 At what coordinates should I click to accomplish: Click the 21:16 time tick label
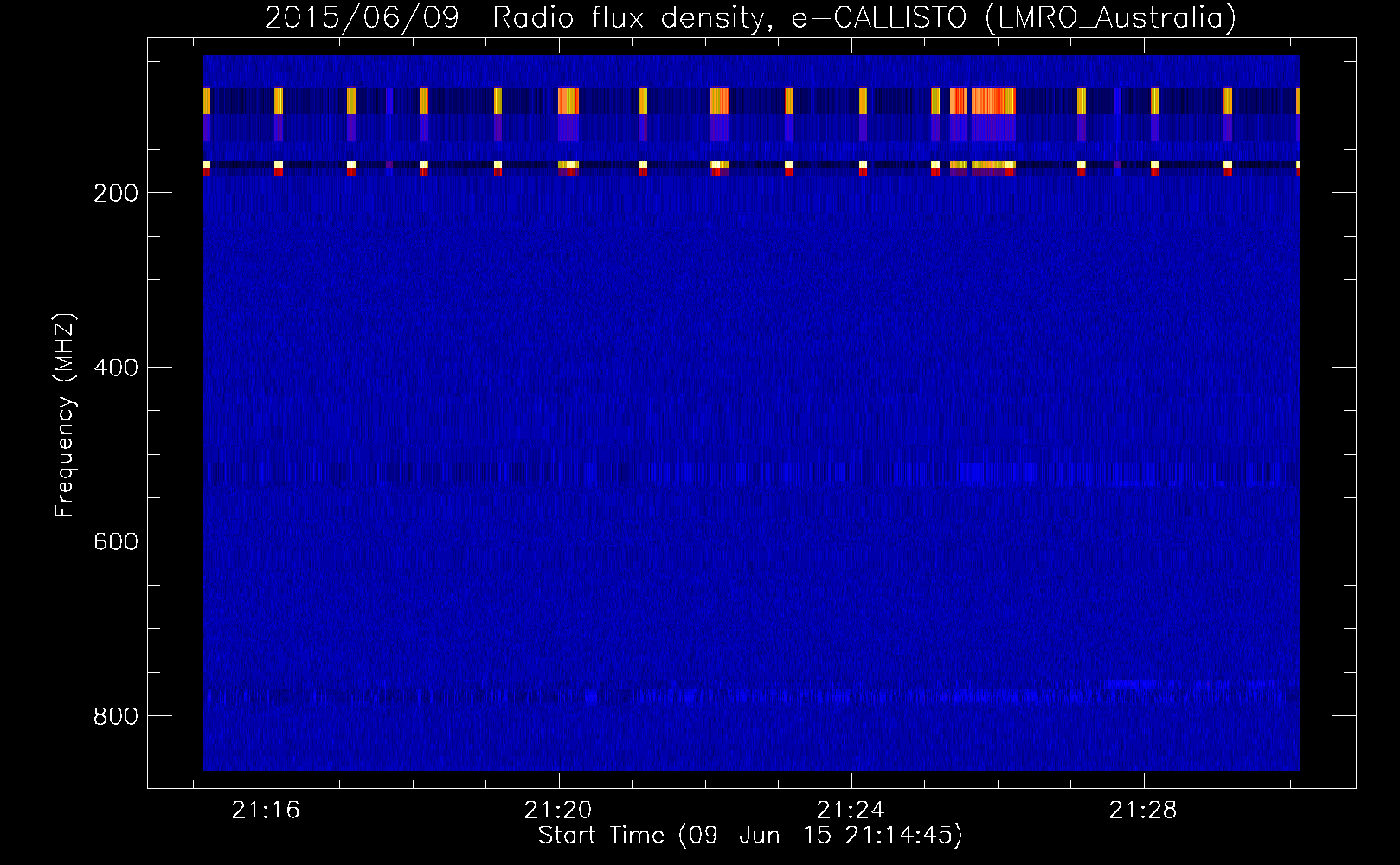point(266,811)
